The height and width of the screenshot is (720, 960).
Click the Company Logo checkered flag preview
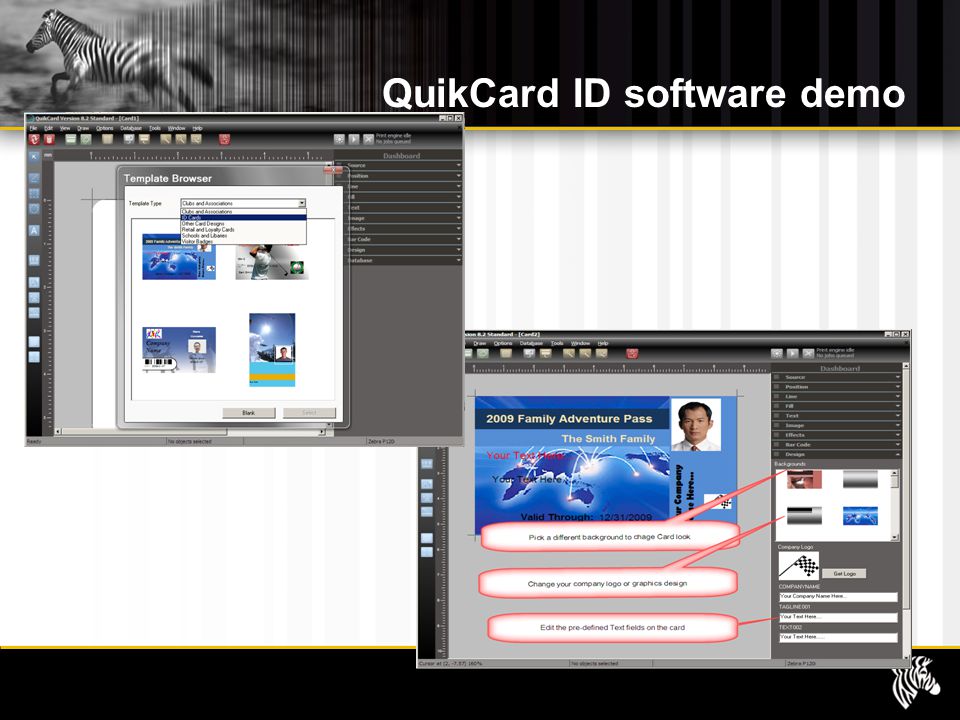(x=798, y=565)
